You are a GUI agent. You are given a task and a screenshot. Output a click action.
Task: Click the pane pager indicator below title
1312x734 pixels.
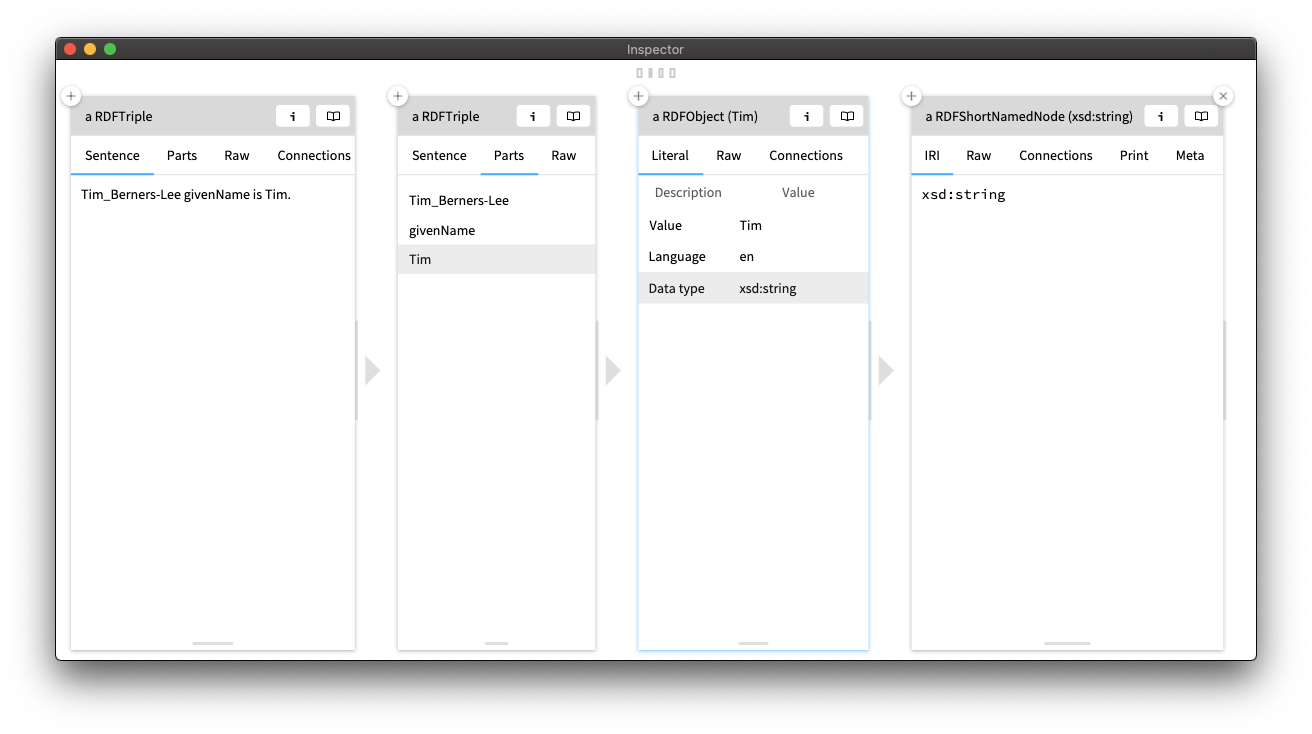click(656, 73)
